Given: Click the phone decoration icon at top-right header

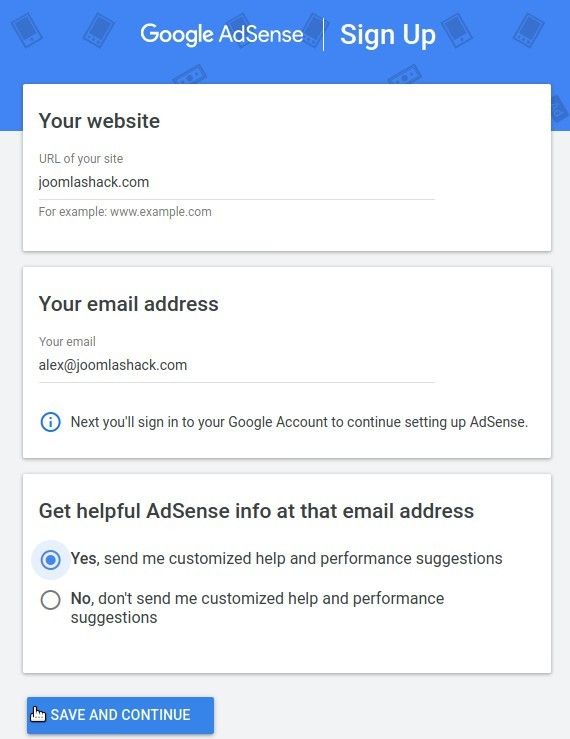Looking at the screenshot, I should 529,29.
